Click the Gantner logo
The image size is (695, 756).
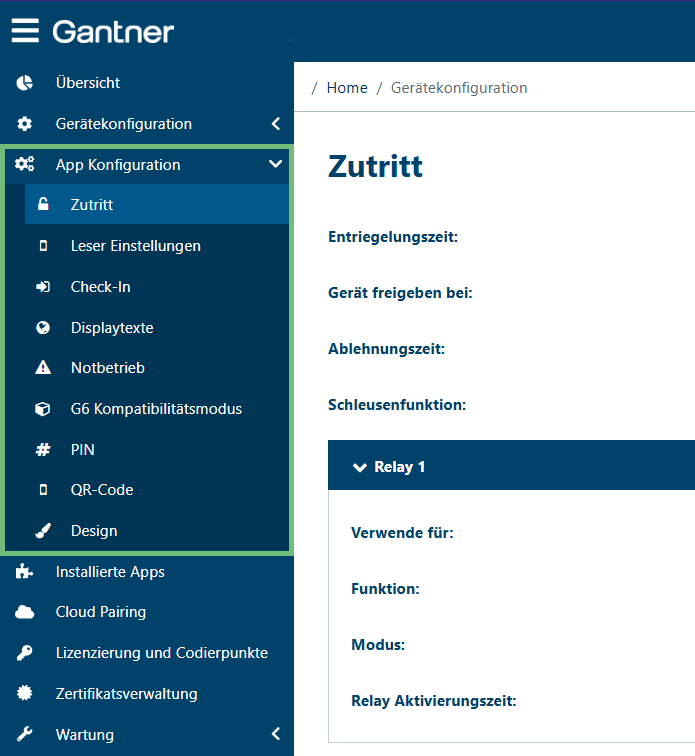pos(113,32)
